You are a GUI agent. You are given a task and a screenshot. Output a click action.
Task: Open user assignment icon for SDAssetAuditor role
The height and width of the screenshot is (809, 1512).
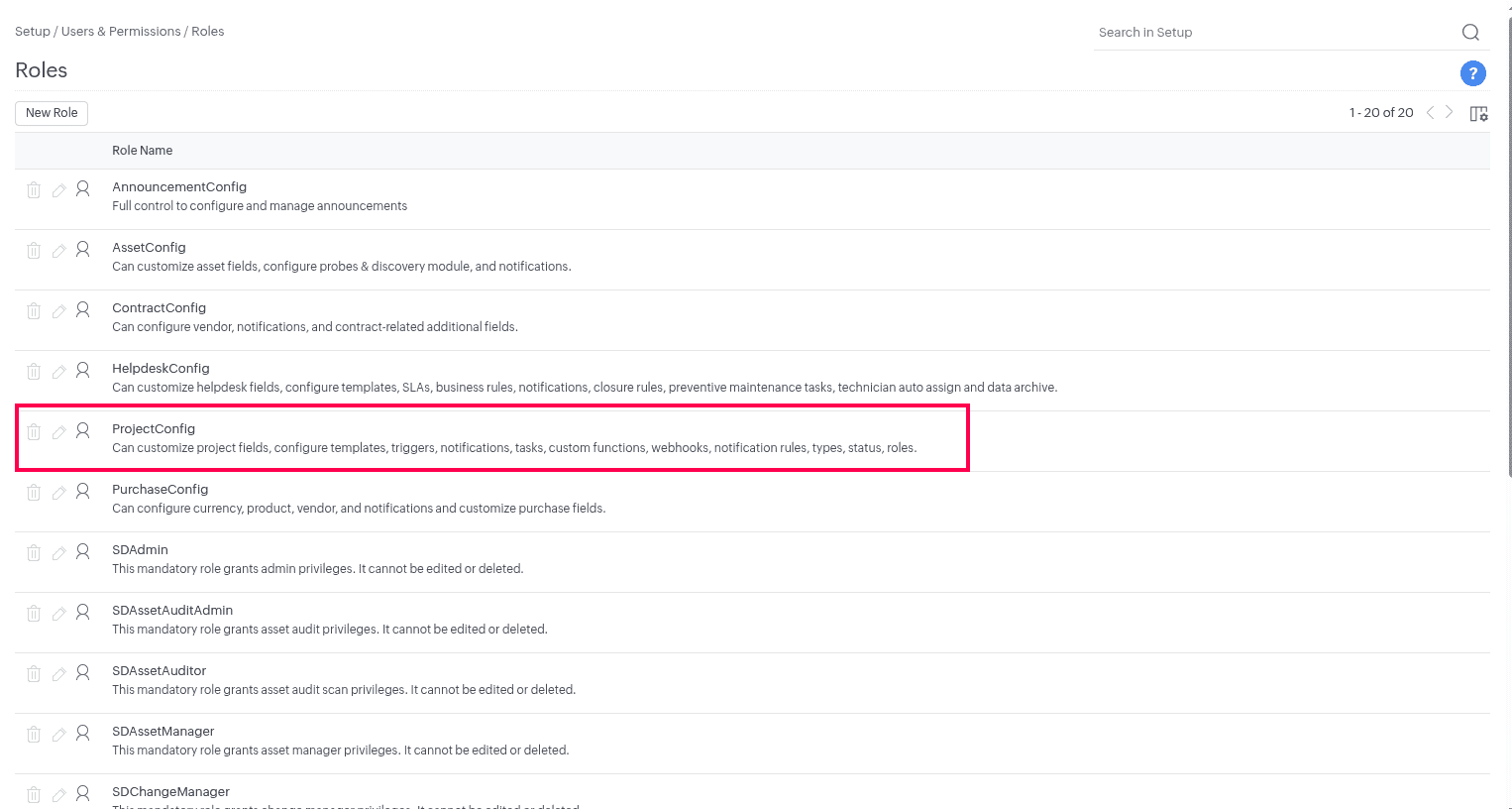click(83, 672)
